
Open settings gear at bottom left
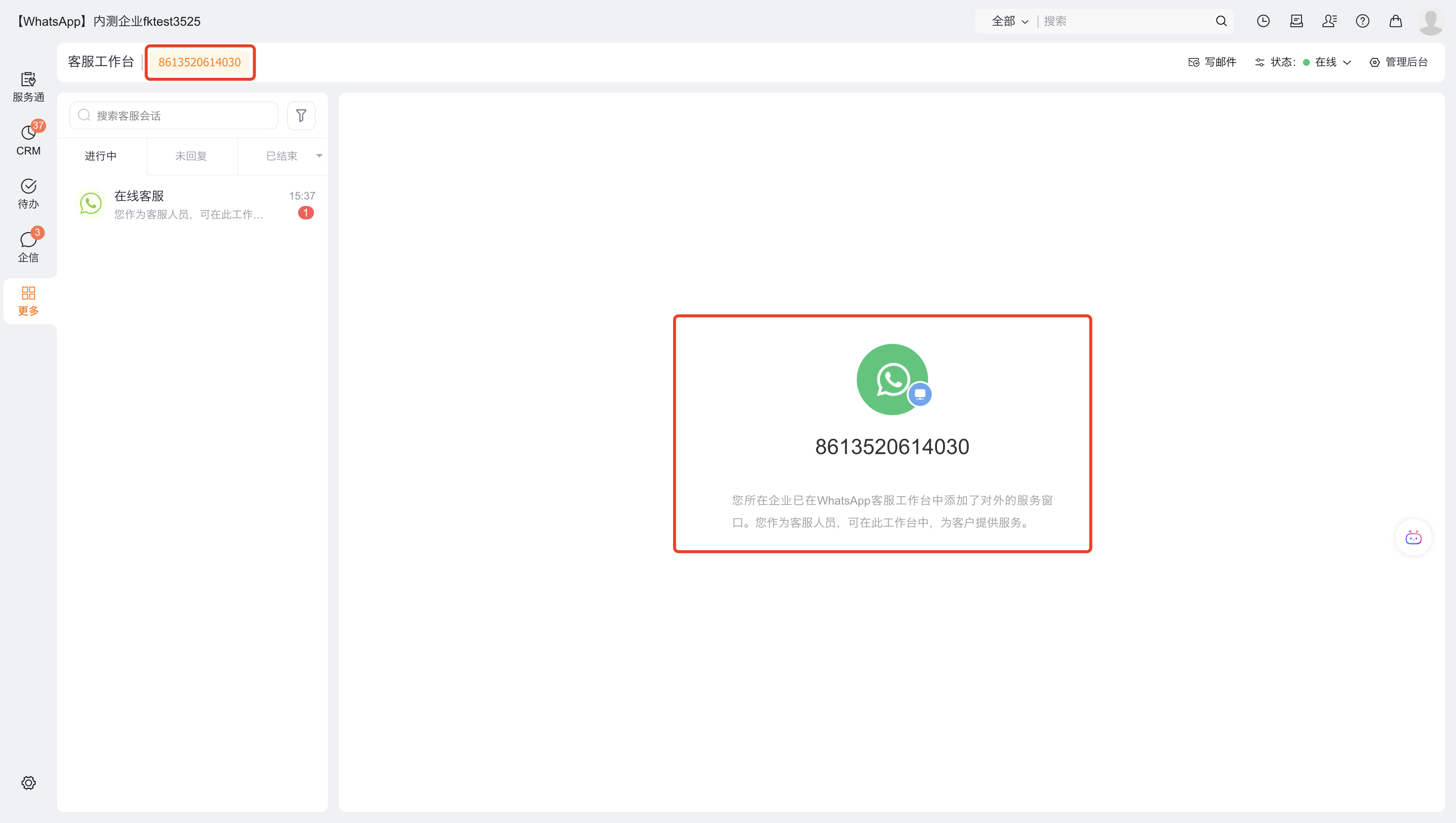point(28,782)
